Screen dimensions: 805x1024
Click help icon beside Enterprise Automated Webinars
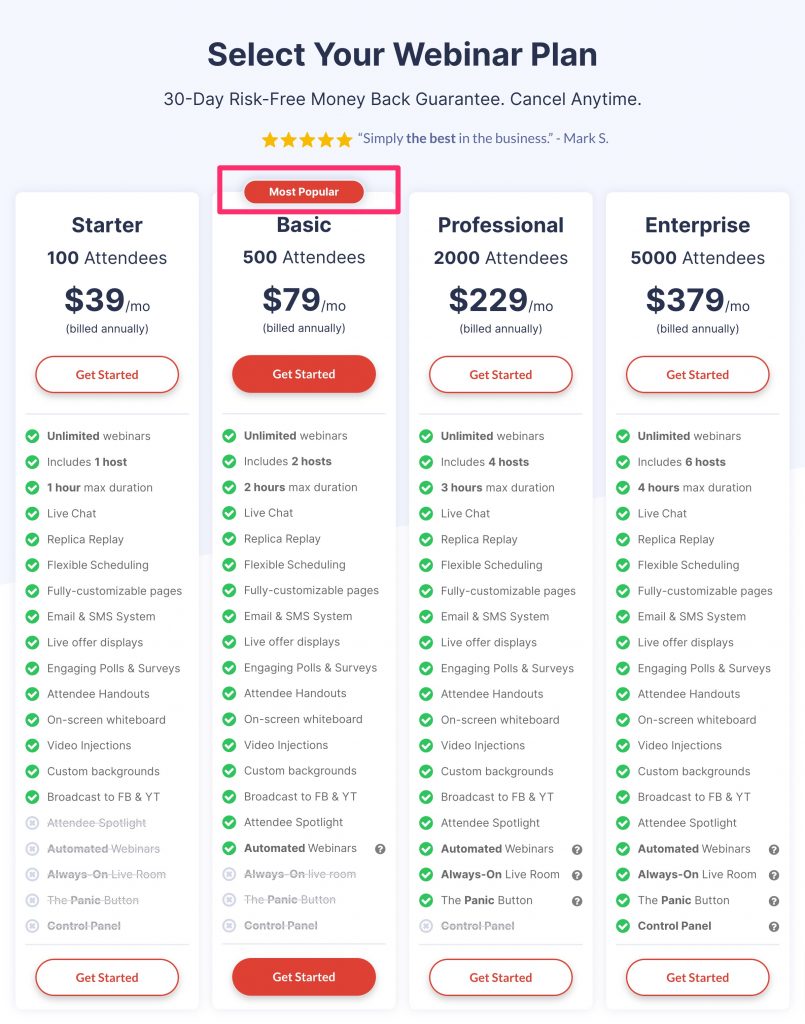point(774,850)
